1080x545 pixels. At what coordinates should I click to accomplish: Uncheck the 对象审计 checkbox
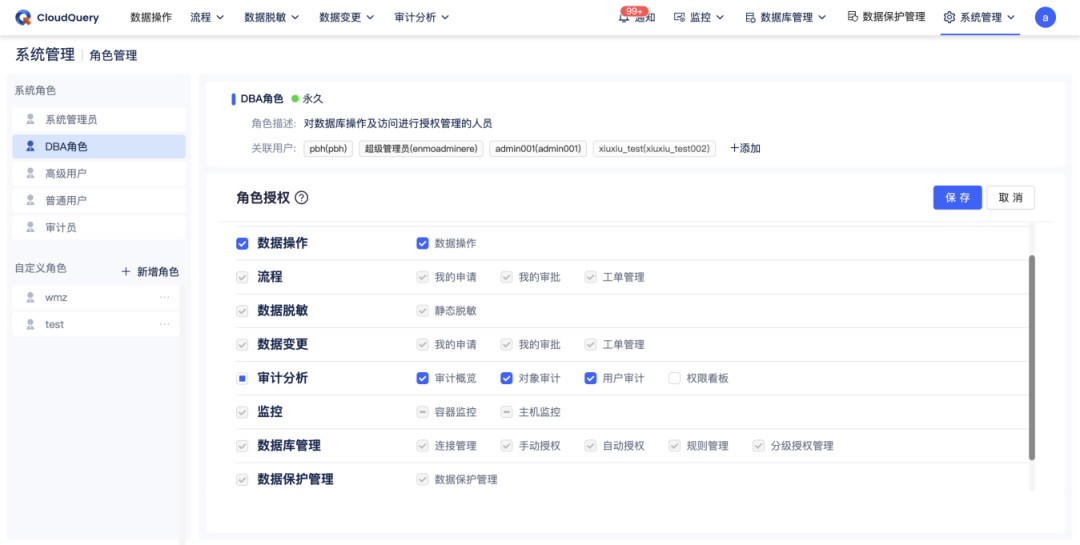coord(506,378)
